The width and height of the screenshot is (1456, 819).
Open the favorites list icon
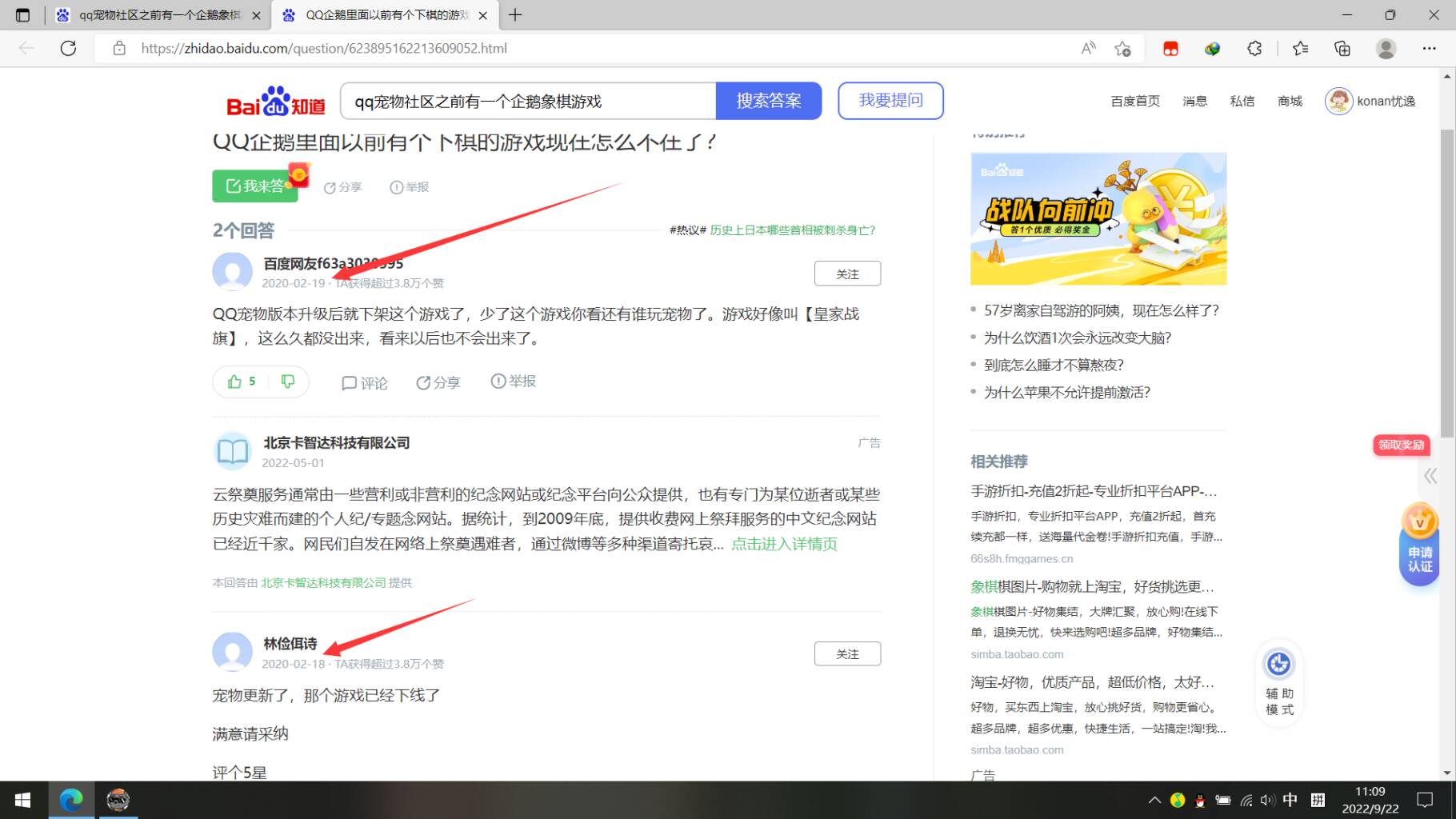pyautogui.click(x=1300, y=48)
